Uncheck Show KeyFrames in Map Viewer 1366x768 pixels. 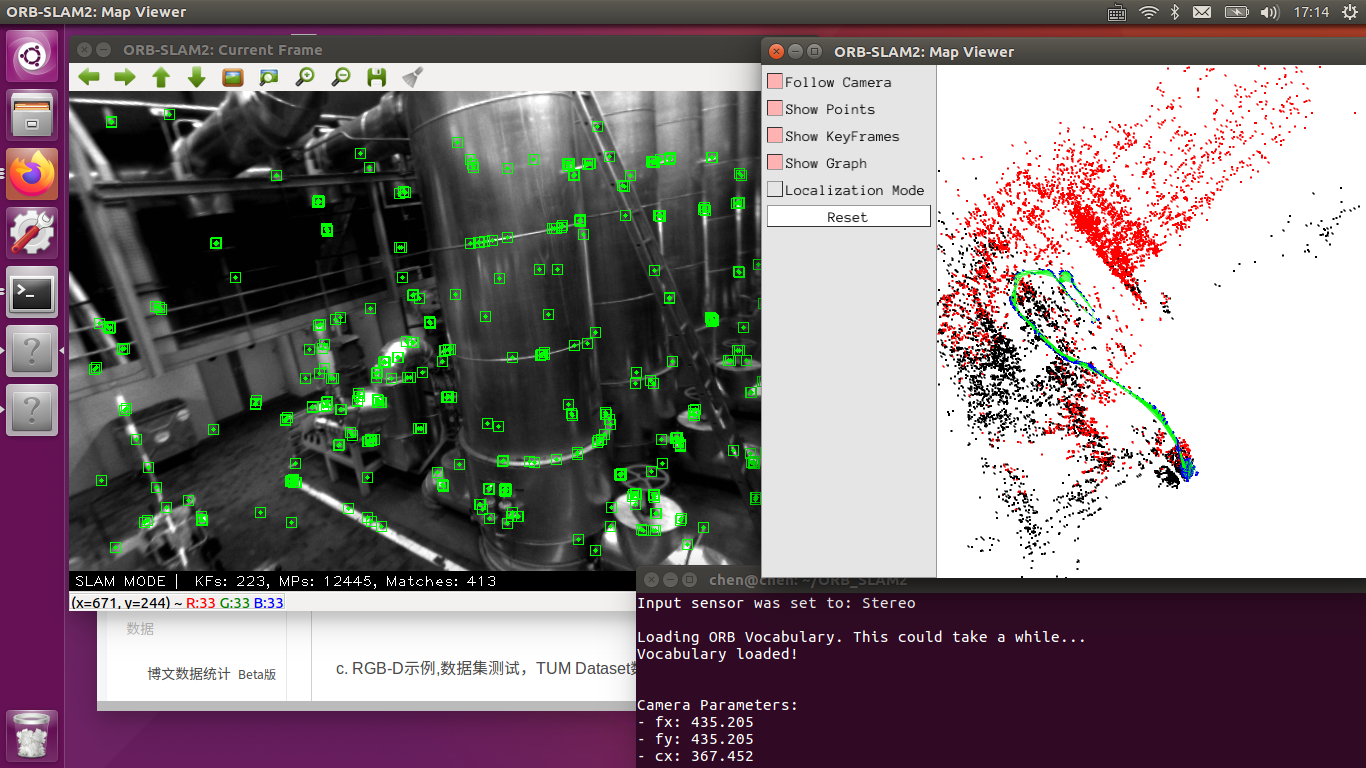(775, 136)
